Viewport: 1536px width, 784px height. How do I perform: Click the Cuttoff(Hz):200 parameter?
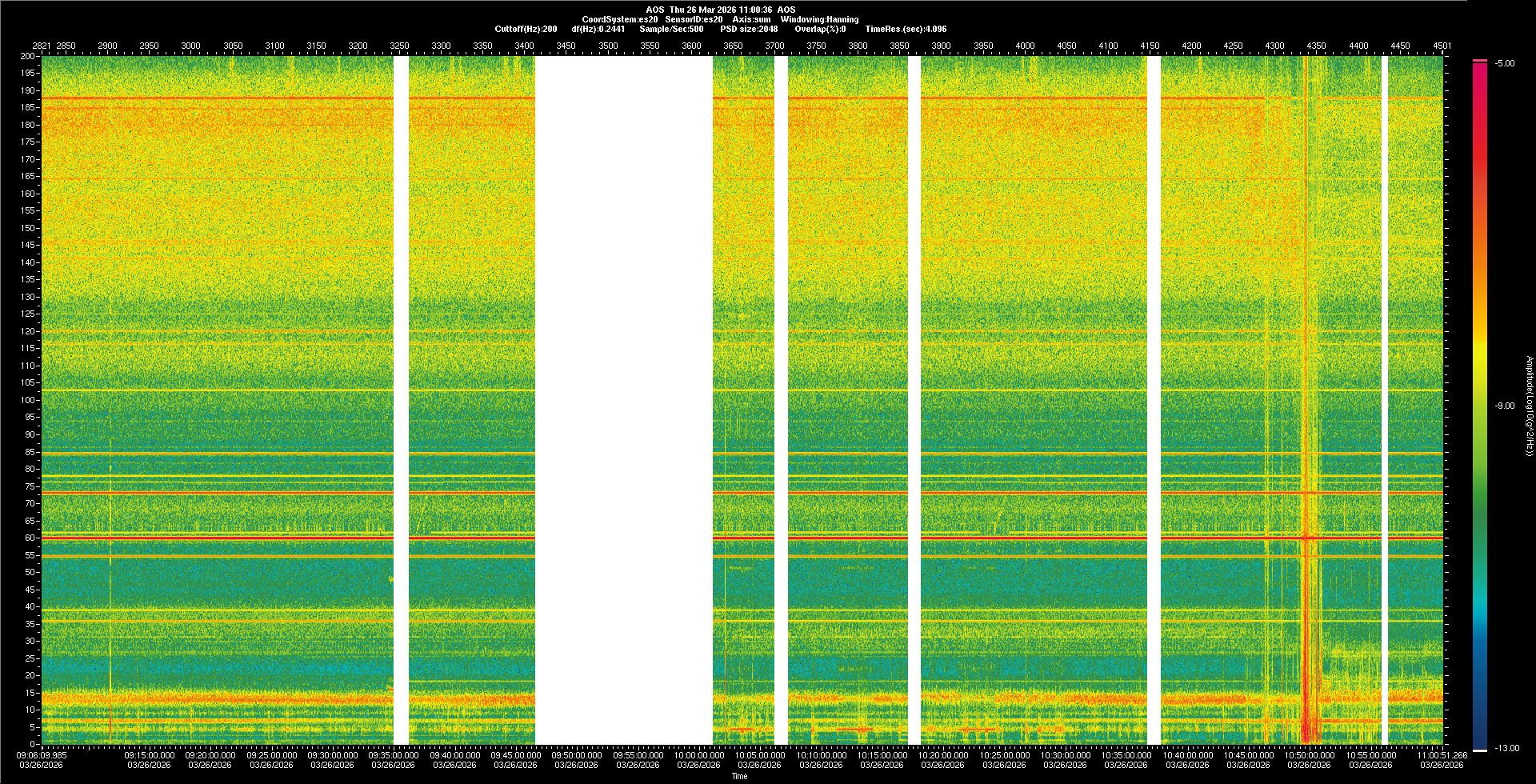click(526, 29)
